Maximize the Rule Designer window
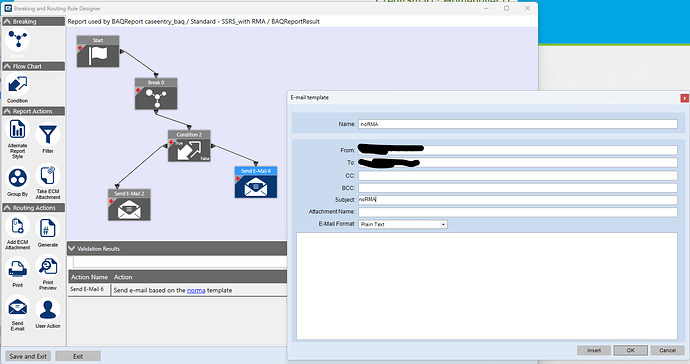Viewport: 690px width, 364px height. (x=506, y=8)
